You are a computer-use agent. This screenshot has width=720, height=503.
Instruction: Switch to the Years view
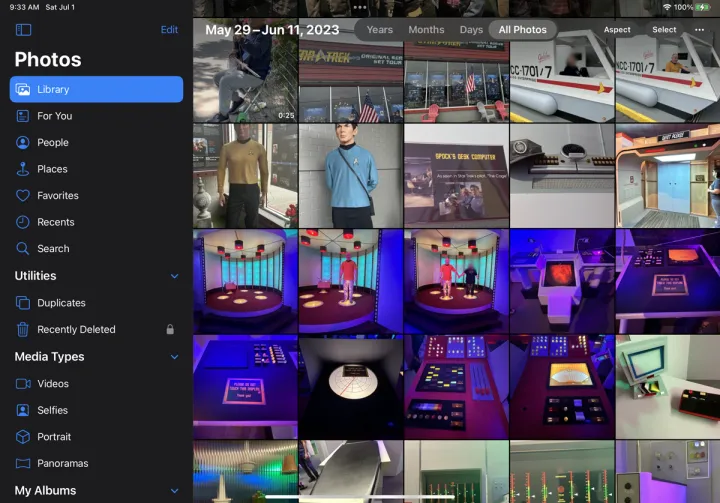click(380, 30)
